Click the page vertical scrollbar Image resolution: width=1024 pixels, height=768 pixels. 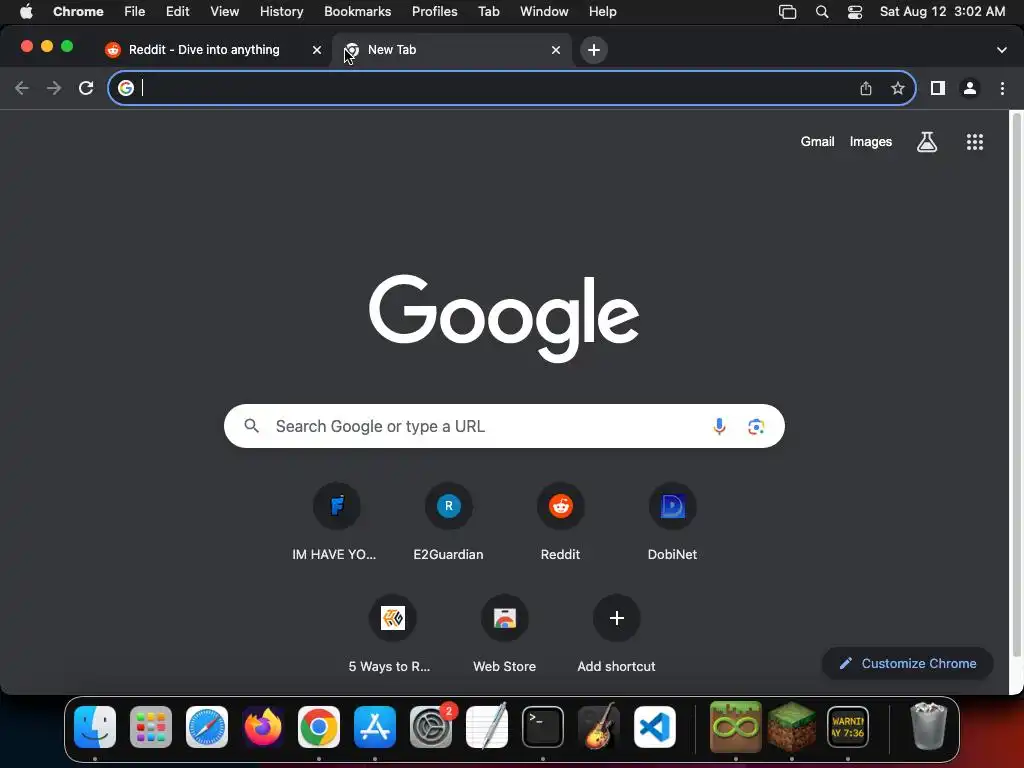1016,385
